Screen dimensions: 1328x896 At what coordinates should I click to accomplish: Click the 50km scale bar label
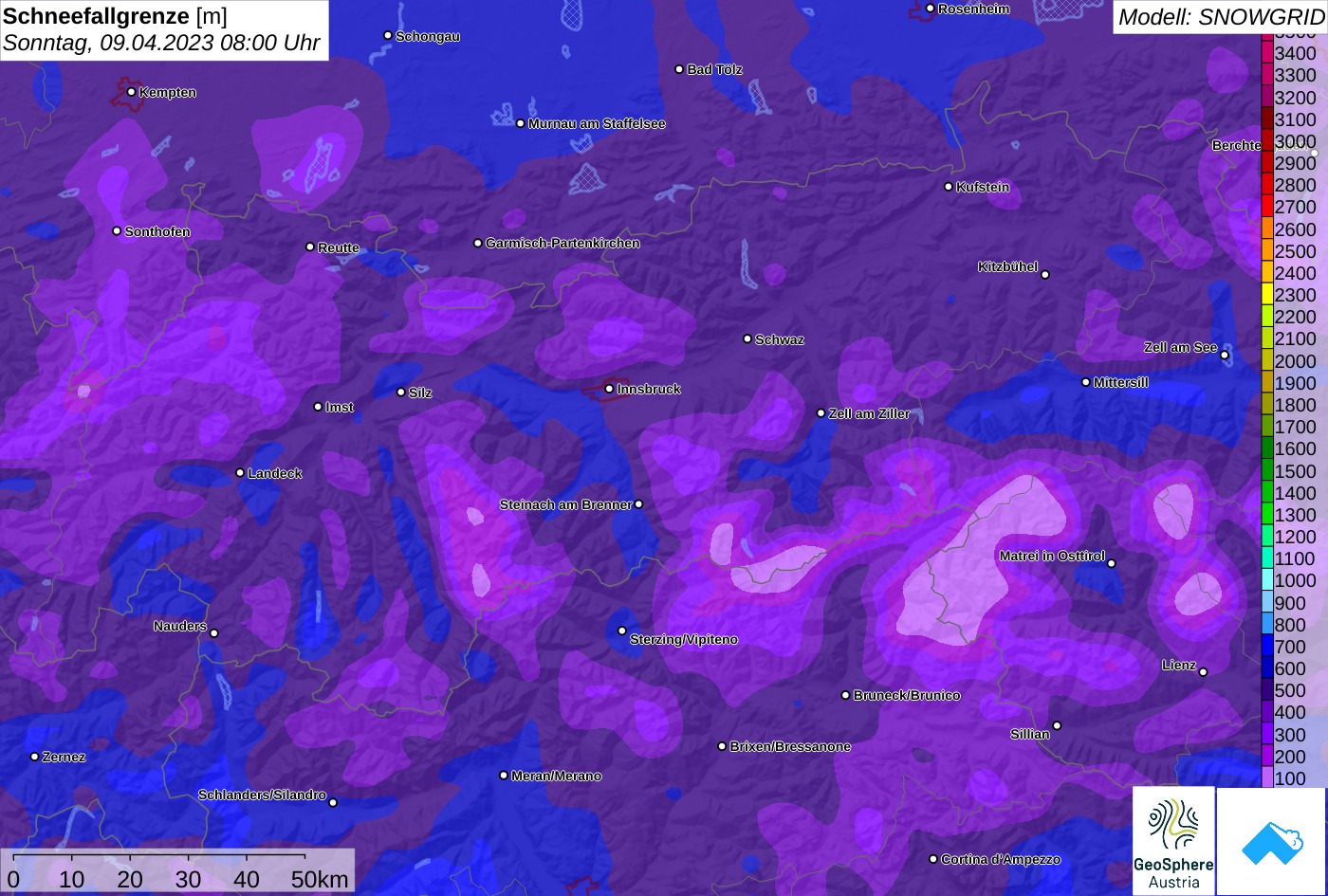click(319, 879)
